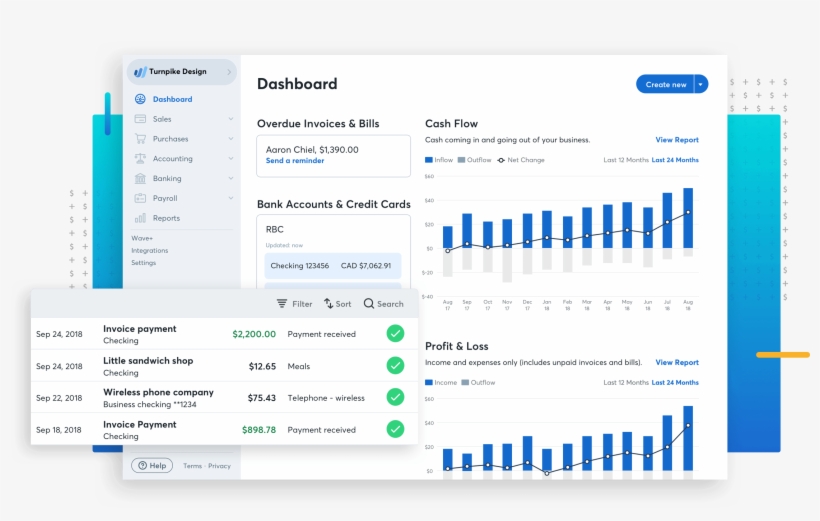Click the Sep 22, 2018 date
The image size is (820, 521).
coord(59,398)
